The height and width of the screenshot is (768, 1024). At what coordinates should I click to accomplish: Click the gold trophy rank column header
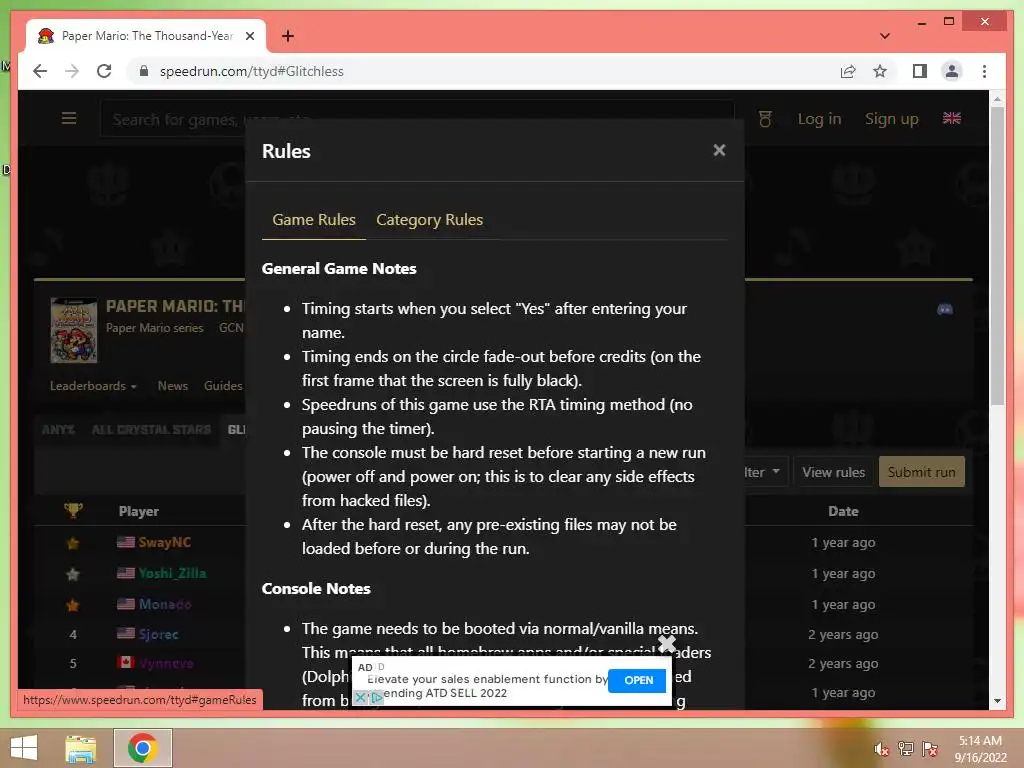click(73, 511)
